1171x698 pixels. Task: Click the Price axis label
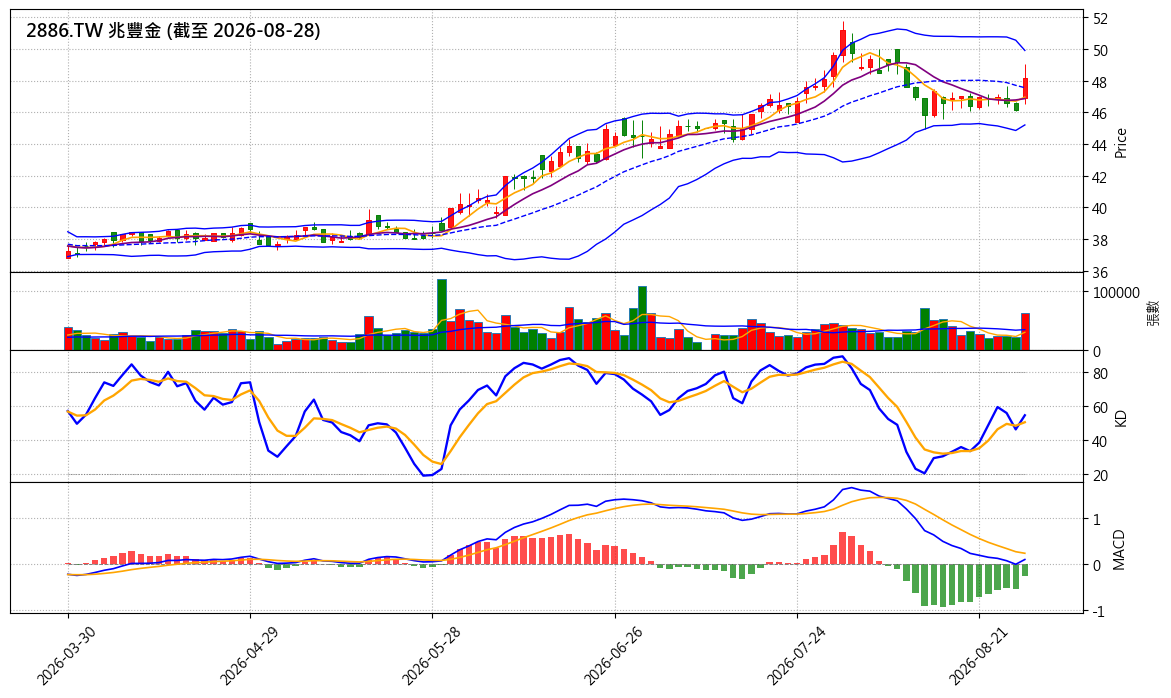point(1120,143)
